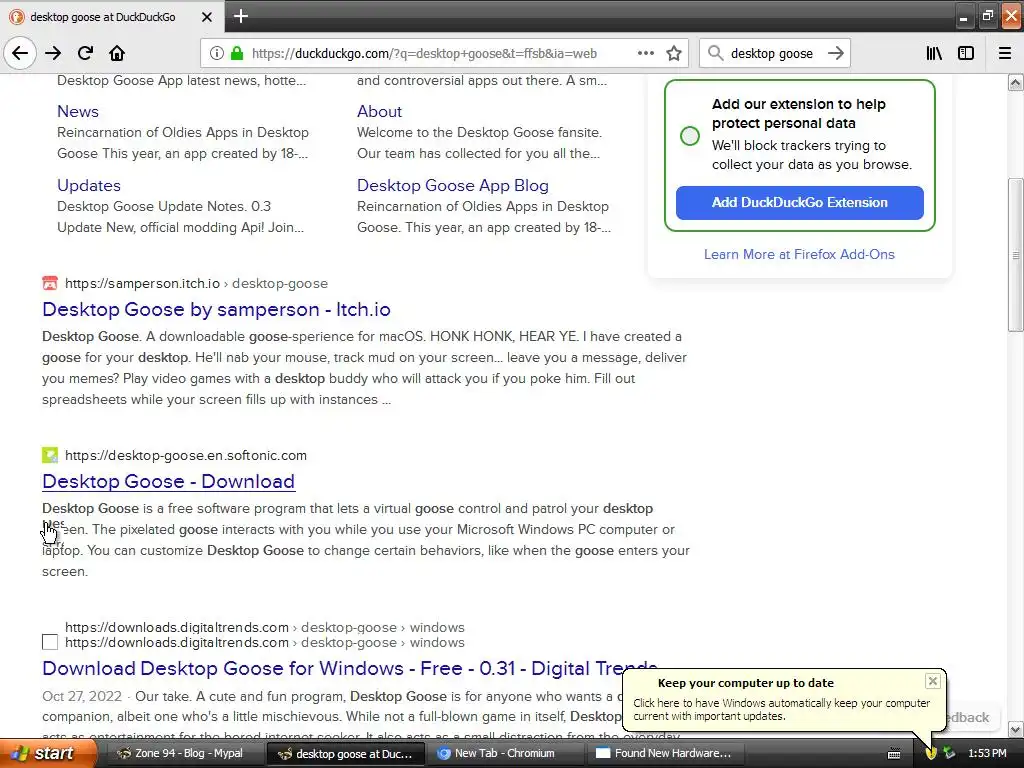Screen dimensions: 1024x768
Task: Bookmark this page with the star
Action: (x=674, y=53)
